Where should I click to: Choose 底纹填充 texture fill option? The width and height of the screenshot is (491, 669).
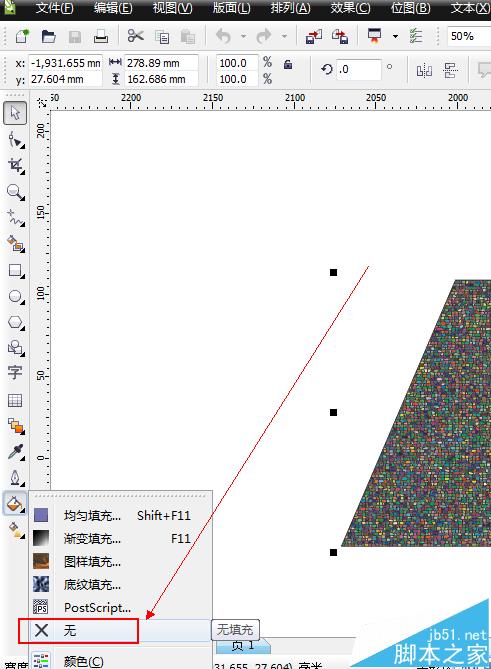[120, 585]
